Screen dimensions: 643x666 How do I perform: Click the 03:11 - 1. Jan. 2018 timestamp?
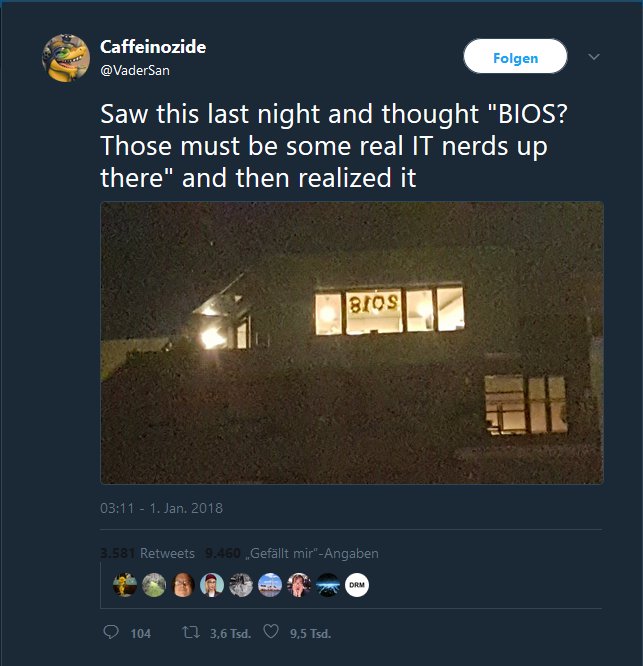[161, 508]
